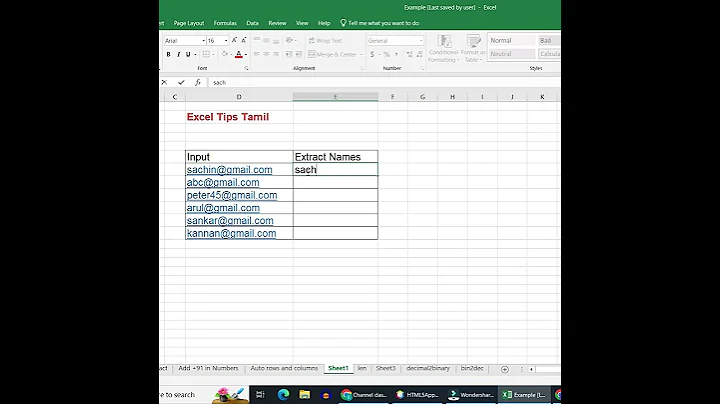Viewport: 720px width, 404px height.
Task: Click the Decrease Indent icon
Action: click(x=289, y=54)
